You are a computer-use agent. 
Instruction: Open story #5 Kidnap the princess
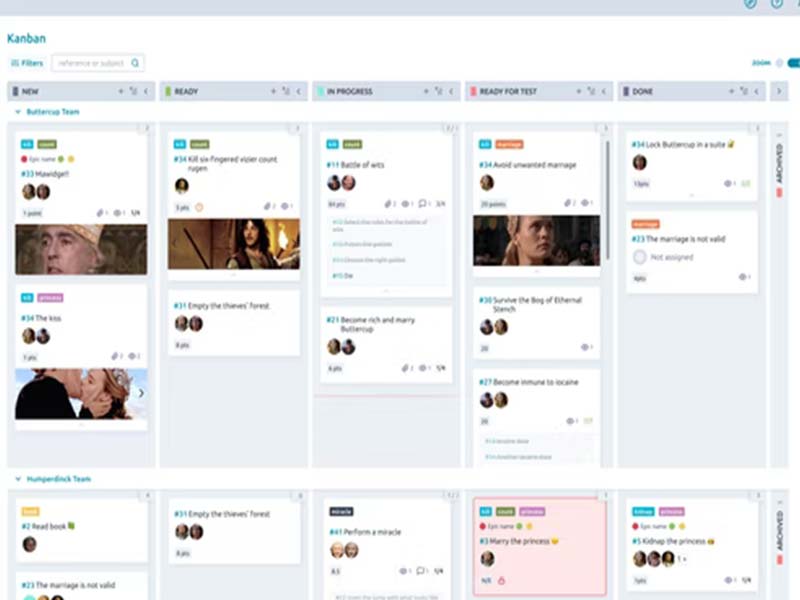click(673, 541)
